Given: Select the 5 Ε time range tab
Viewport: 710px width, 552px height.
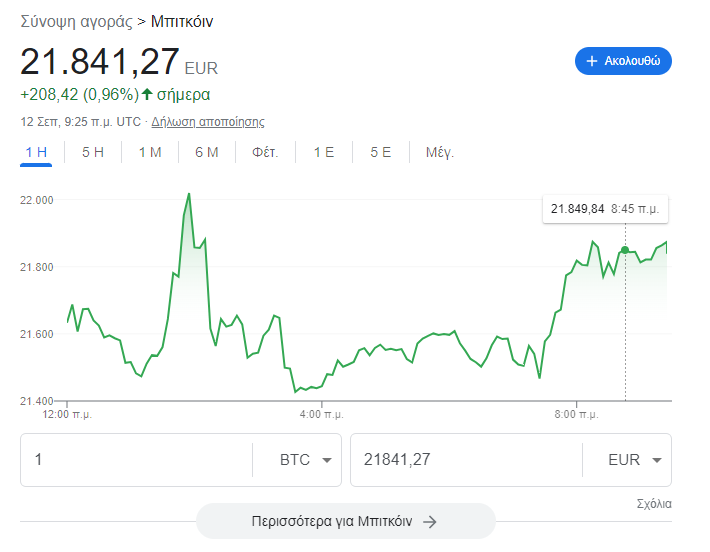Looking at the screenshot, I should coord(381,152).
